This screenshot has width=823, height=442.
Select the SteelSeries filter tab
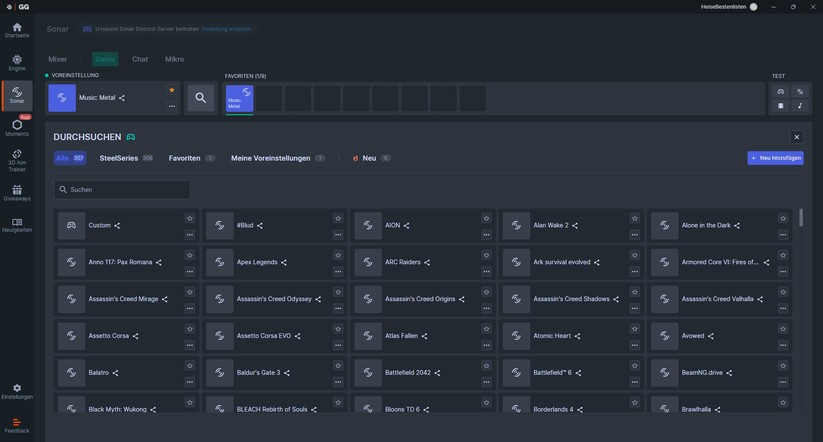(x=119, y=158)
